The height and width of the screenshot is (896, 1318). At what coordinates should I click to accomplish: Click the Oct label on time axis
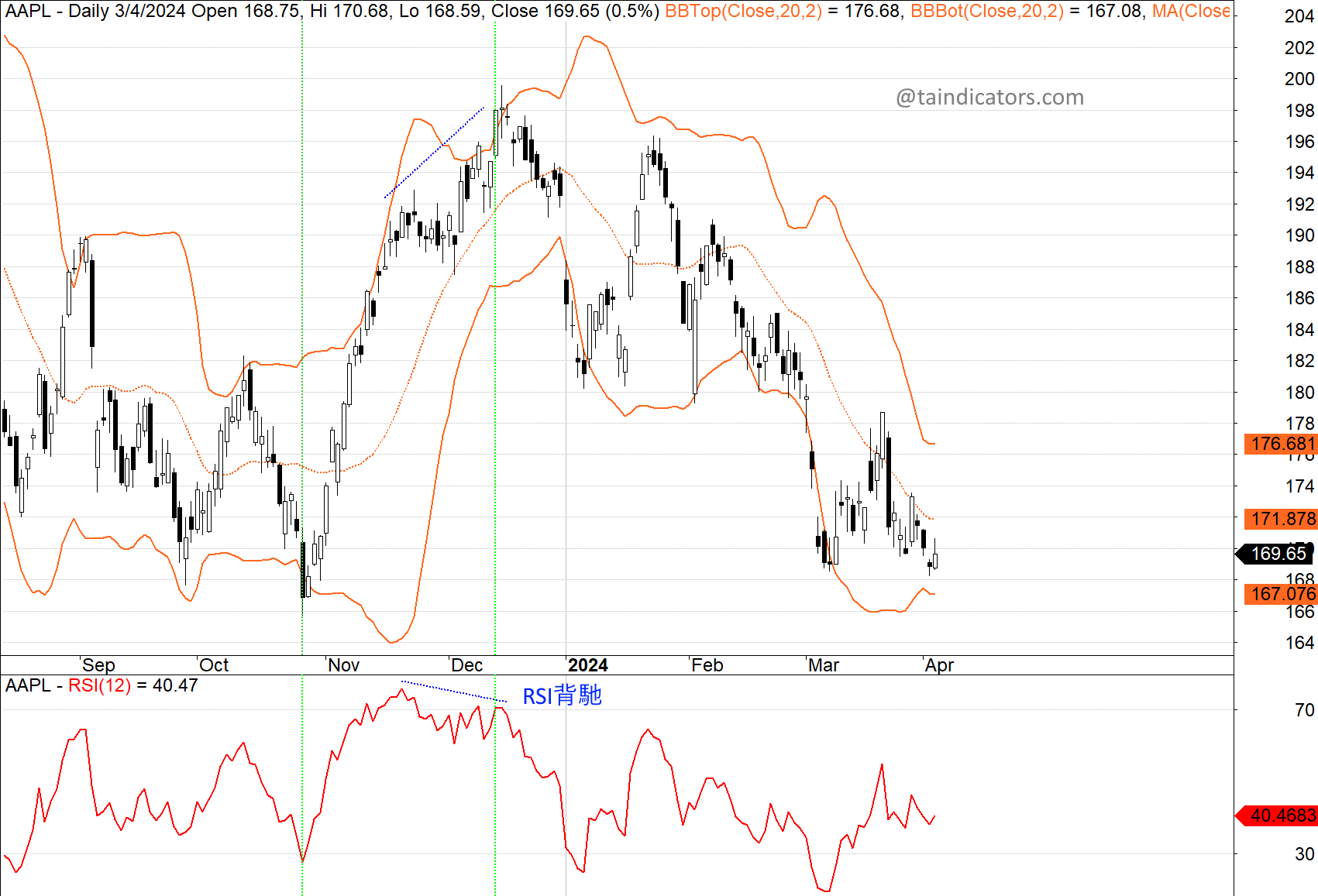214,665
